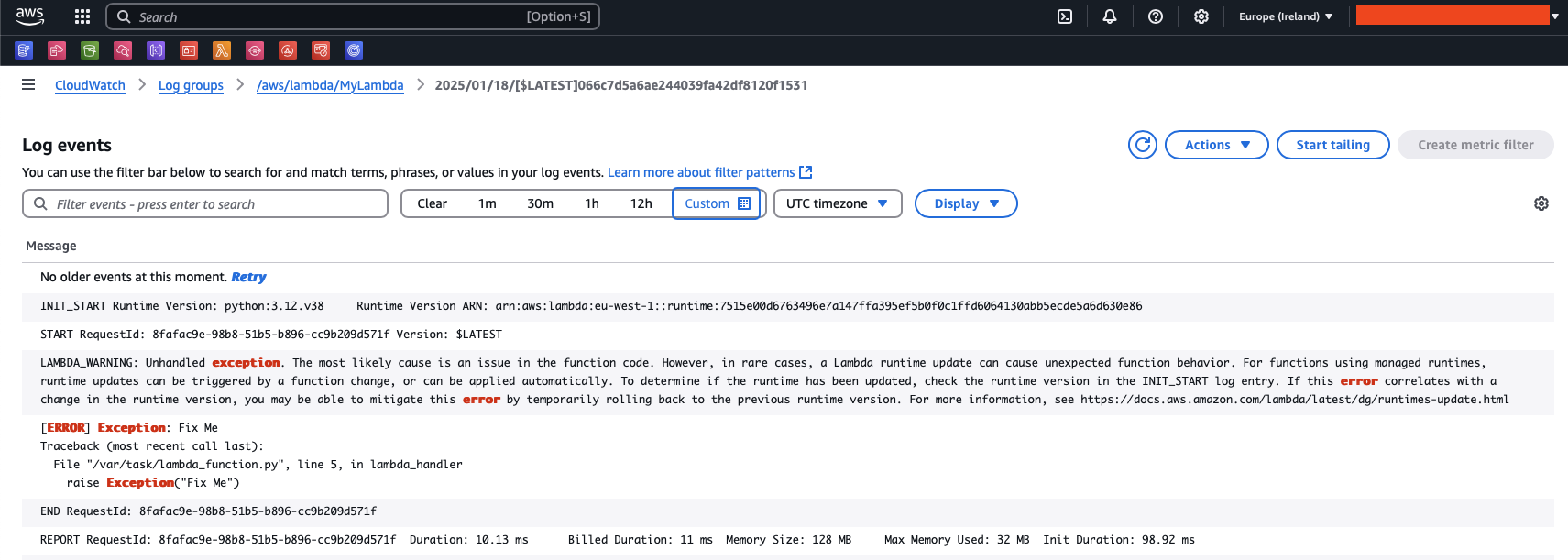Select the 12h time range
The height and width of the screenshot is (560, 1568).
pyautogui.click(x=641, y=203)
